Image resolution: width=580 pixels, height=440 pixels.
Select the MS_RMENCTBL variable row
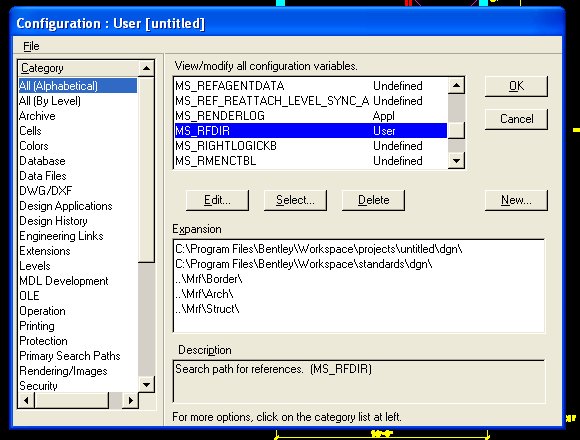click(x=311, y=161)
